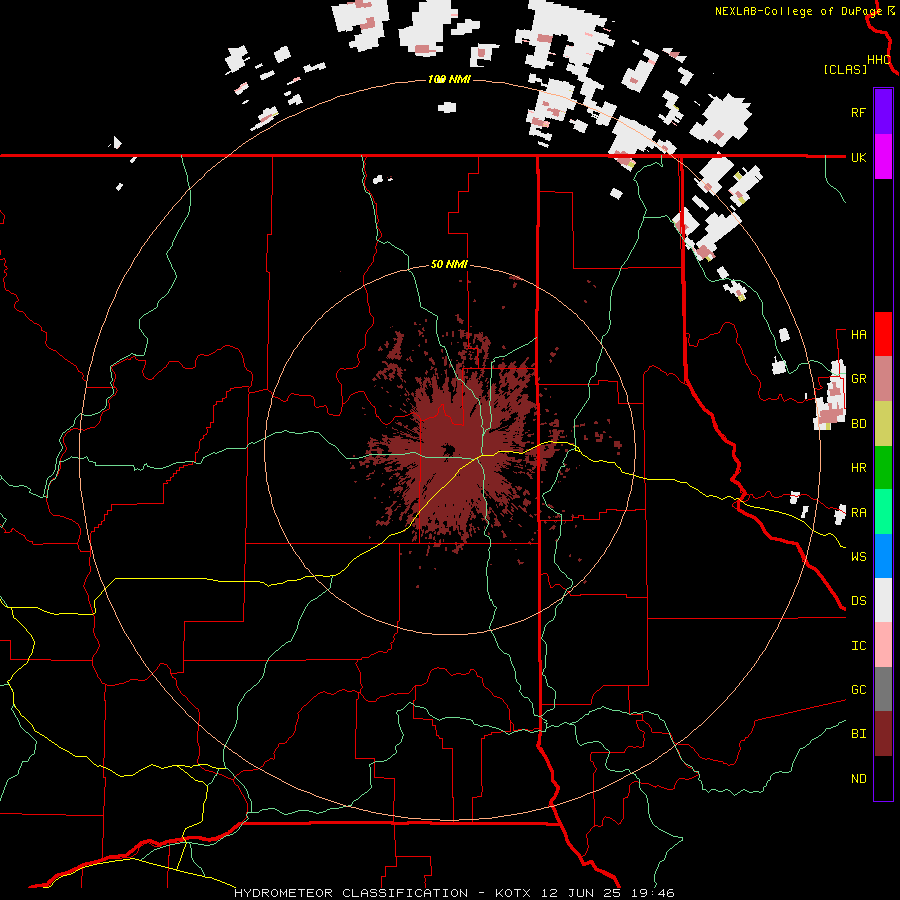Click the NEXLAB-College of DuPage text
The height and width of the screenshot is (900, 900).
(x=798, y=11)
